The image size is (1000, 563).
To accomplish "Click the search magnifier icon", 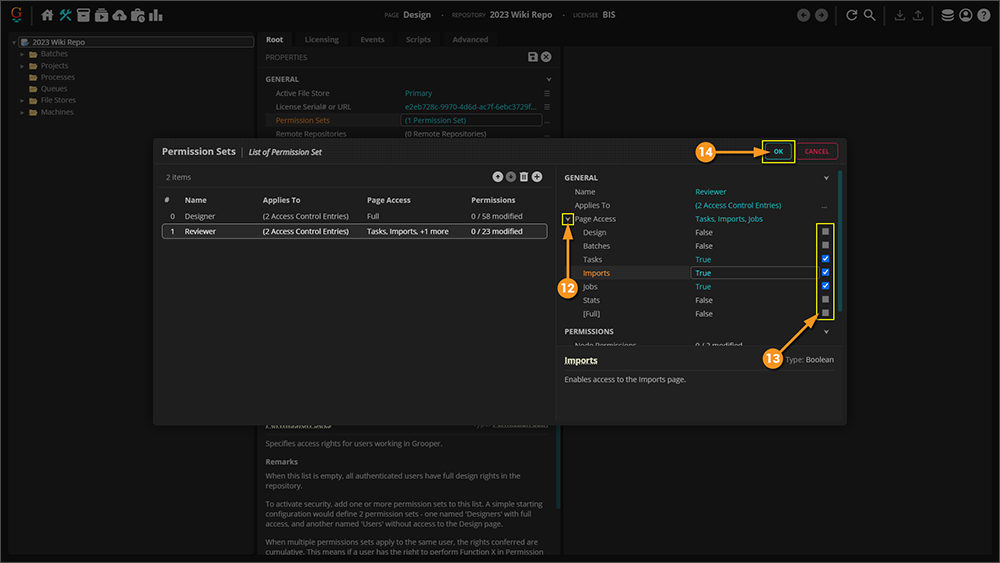I will tap(870, 15).
